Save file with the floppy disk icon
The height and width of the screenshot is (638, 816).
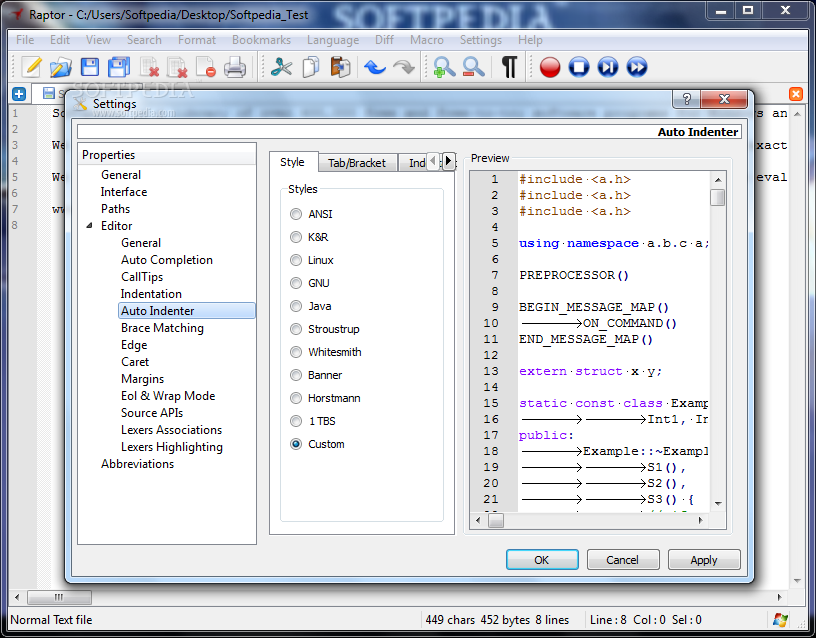(x=90, y=67)
